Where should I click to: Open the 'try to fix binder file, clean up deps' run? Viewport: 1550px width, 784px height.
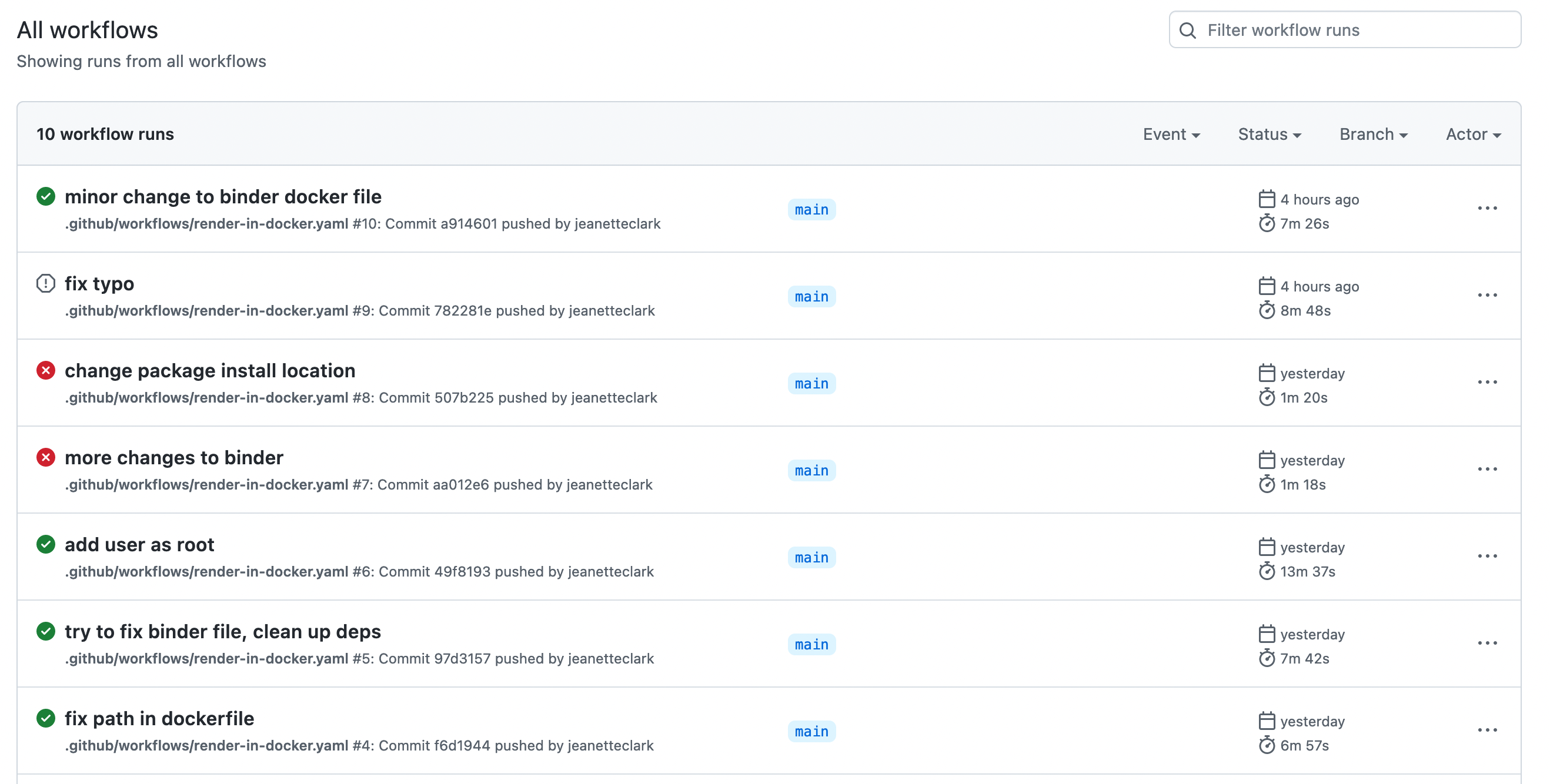(223, 631)
